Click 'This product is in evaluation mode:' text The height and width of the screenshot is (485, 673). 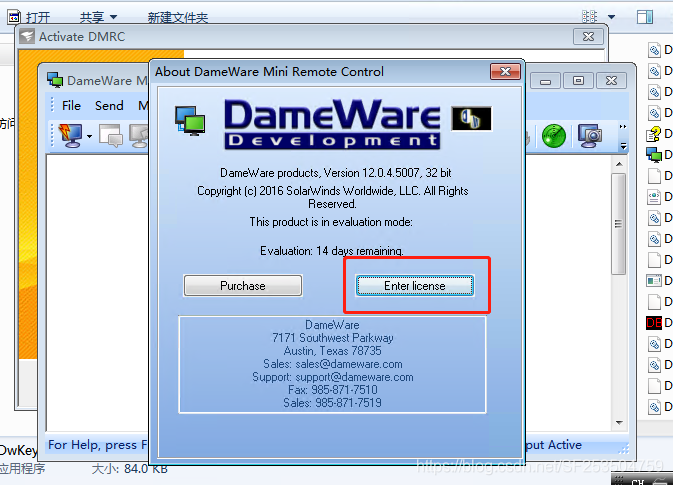coord(331,222)
